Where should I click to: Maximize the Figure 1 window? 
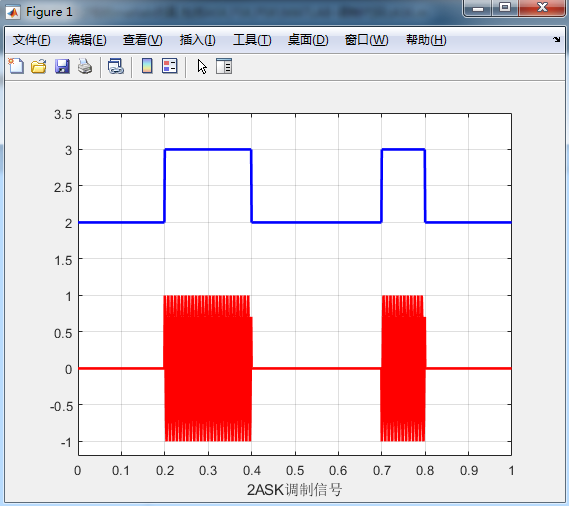click(x=505, y=7)
